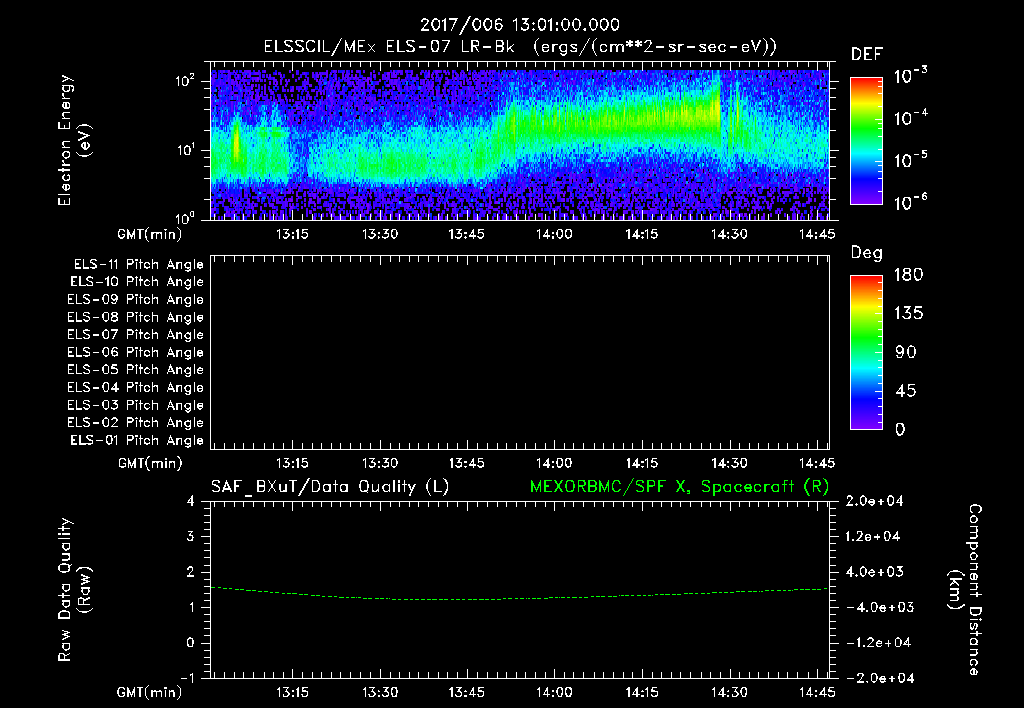Select the ELS-05 Pitch Angle row label
Viewport: 1024px width, 708px height.
coord(136,370)
